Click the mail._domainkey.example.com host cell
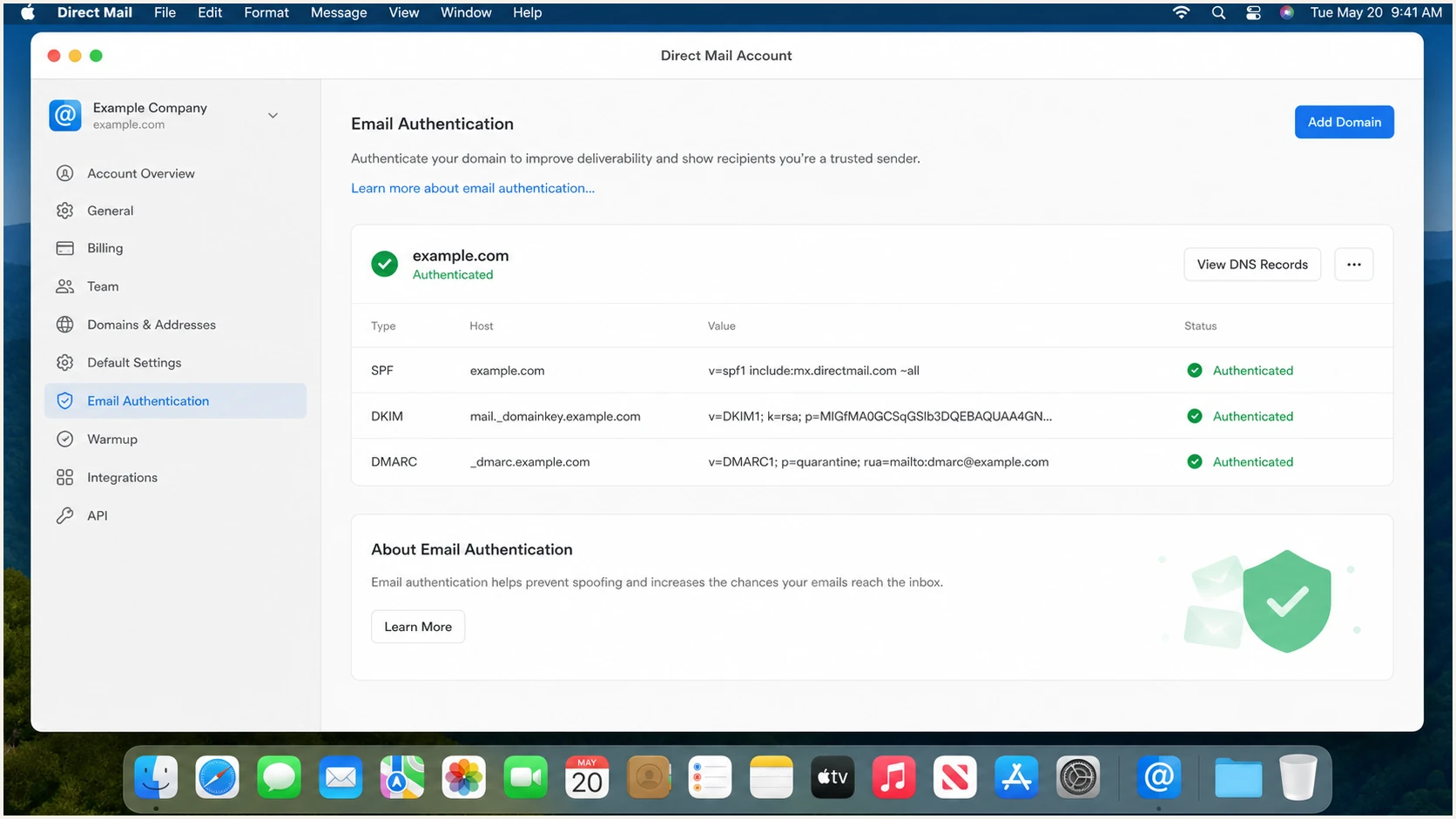The image size is (1456, 819). pyautogui.click(x=555, y=416)
